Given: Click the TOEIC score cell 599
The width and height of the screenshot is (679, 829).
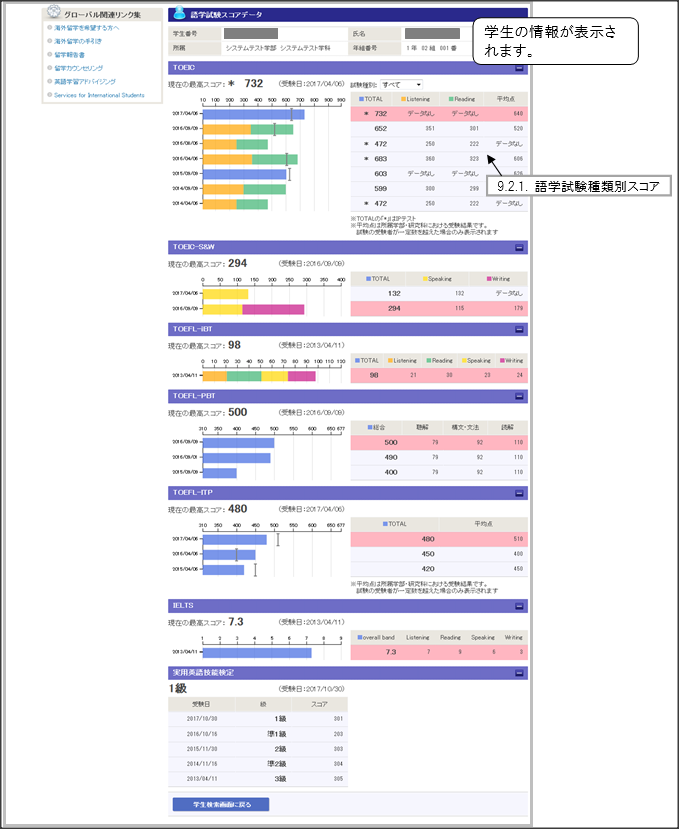Looking at the screenshot, I should coord(381,188).
